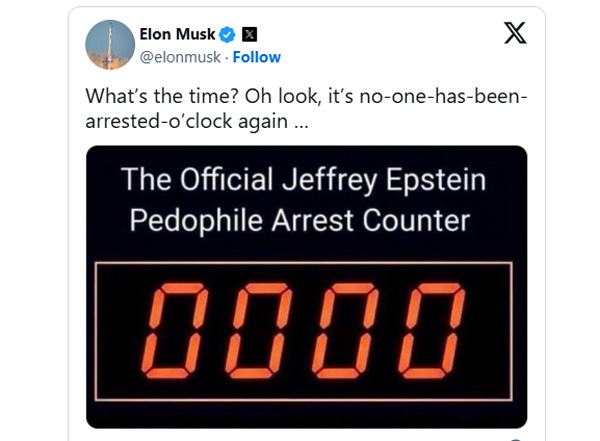Click the dot separator before Follow
Viewport: 600px width, 441px height.
[226, 57]
